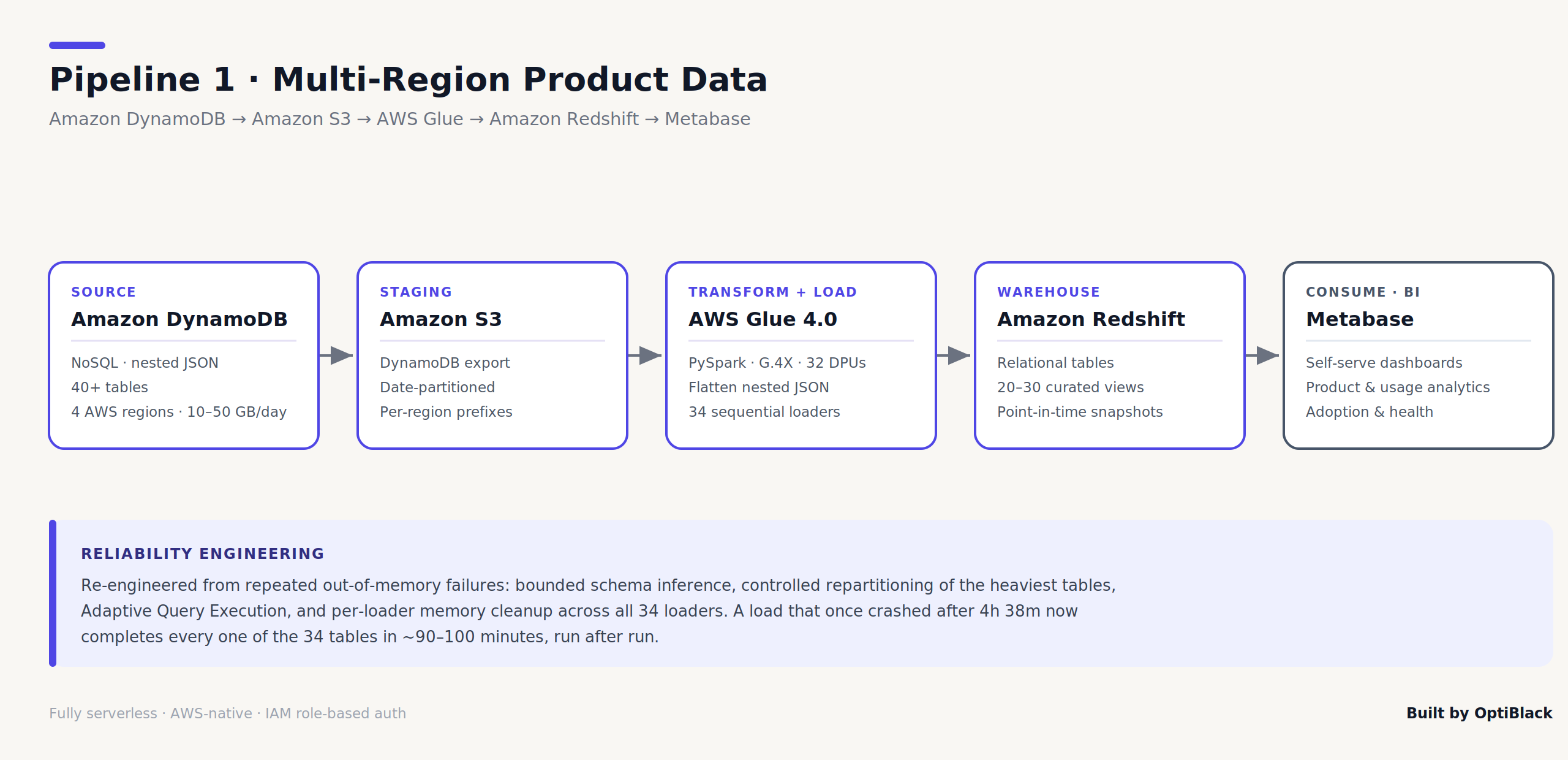This screenshot has height=760, width=1568.
Task: Click the "DynamoDB export" line
Action: pyautogui.click(x=445, y=363)
